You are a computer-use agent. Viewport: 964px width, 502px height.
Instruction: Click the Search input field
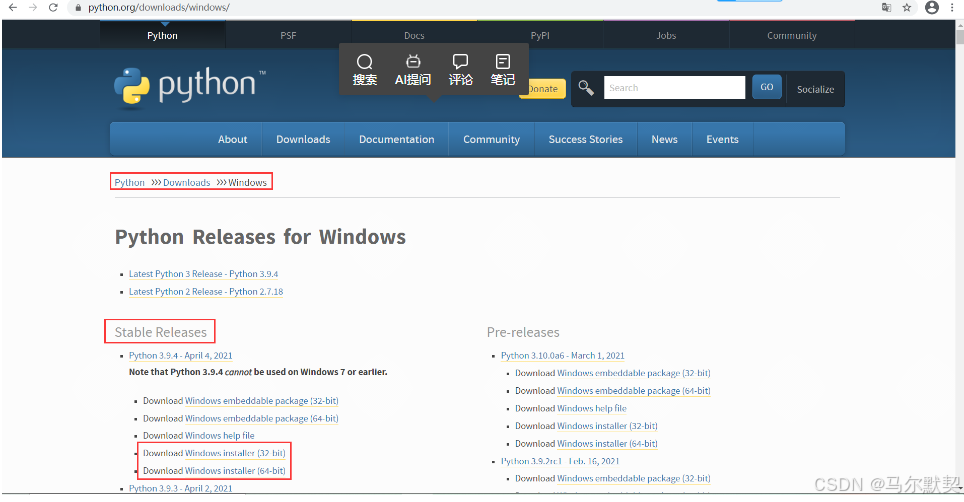pos(674,87)
